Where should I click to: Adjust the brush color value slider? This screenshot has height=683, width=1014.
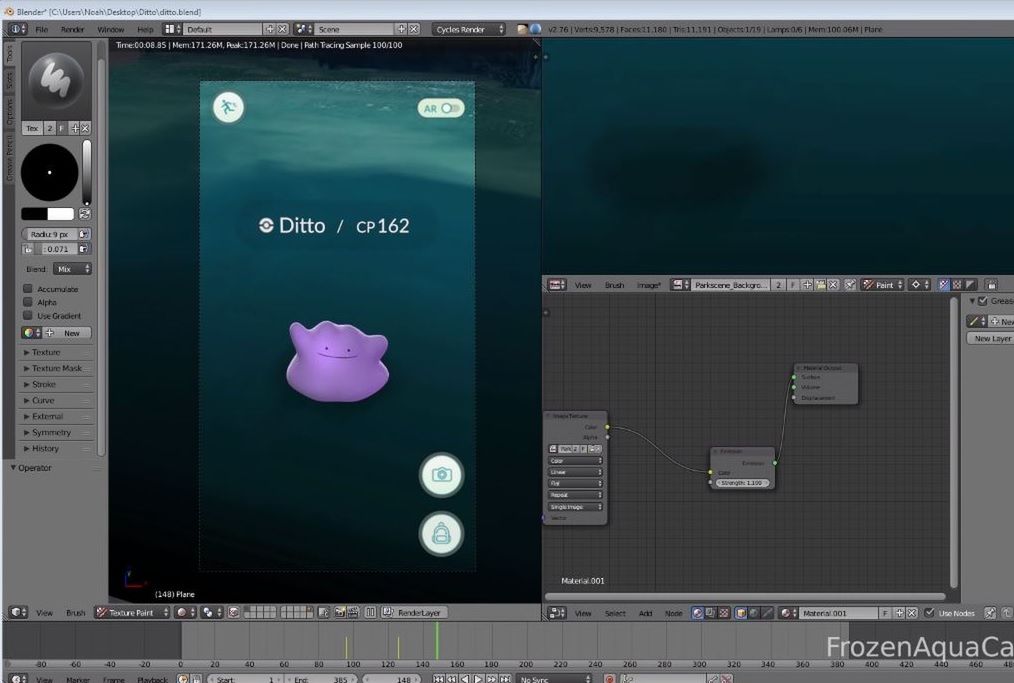click(x=87, y=172)
